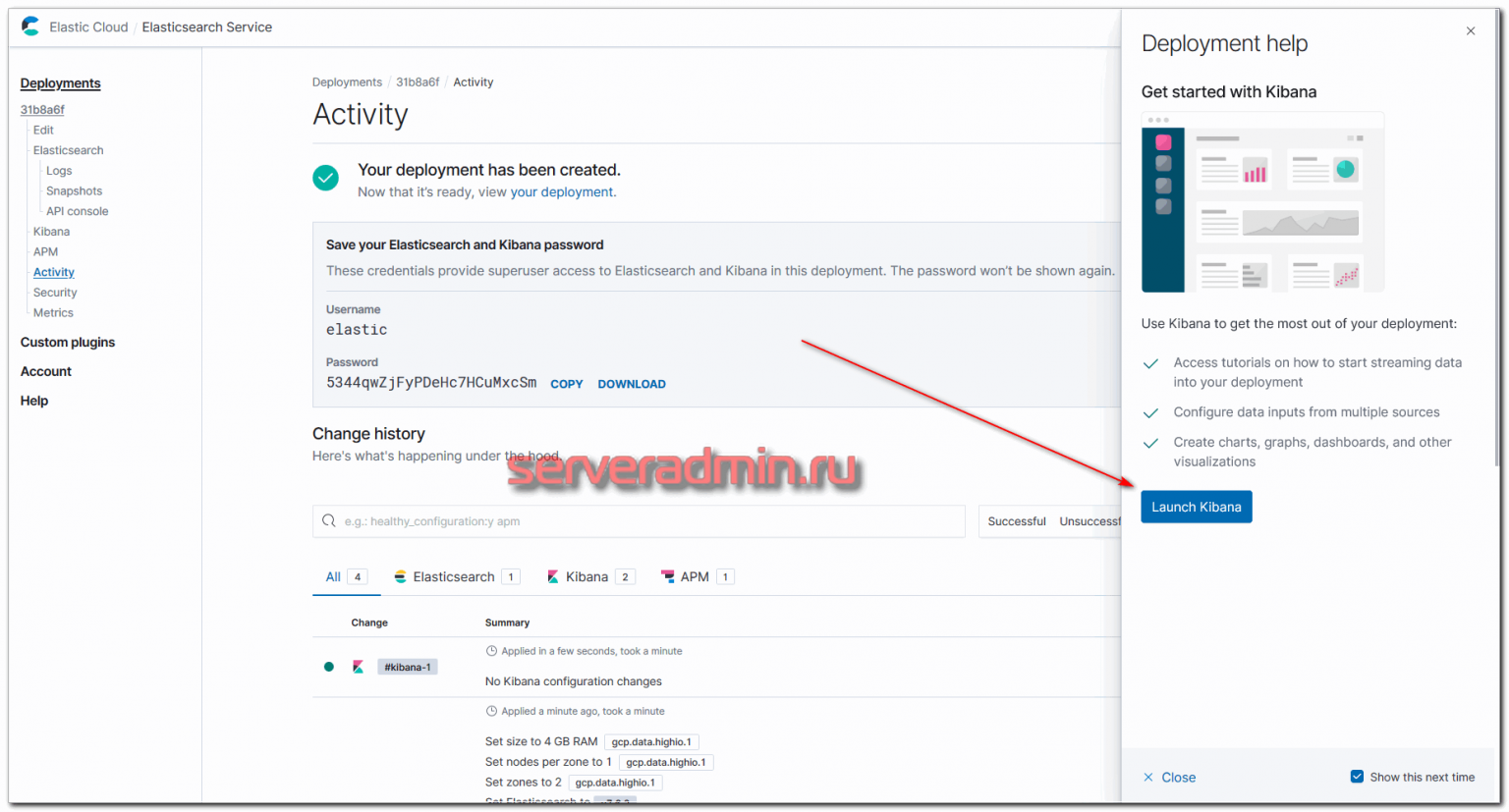1509x812 pixels.
Task: Open Deployments in the sidebar
Action: pos(60,83)
